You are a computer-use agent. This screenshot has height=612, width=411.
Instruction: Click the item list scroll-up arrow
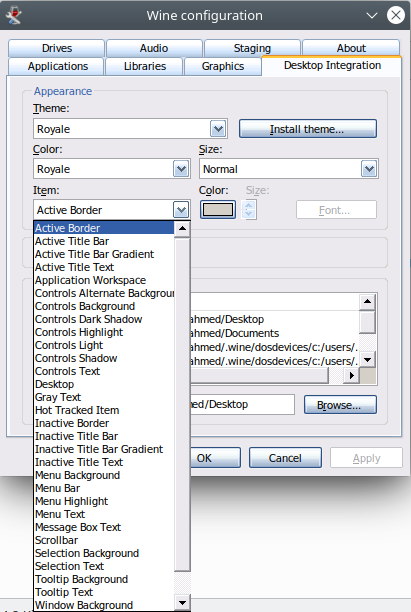(x=182, y=228)
